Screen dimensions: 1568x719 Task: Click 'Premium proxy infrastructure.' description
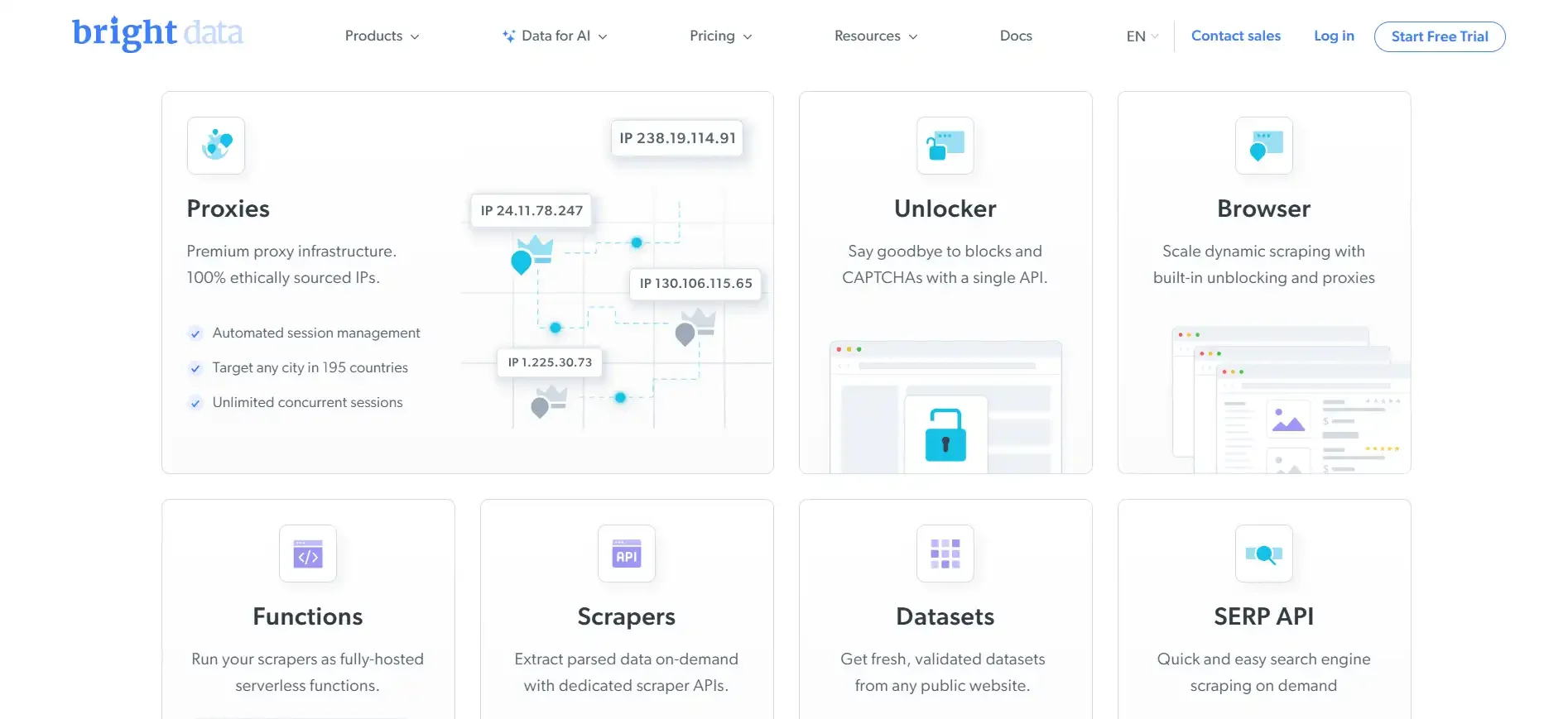click(x=291, y=251)
